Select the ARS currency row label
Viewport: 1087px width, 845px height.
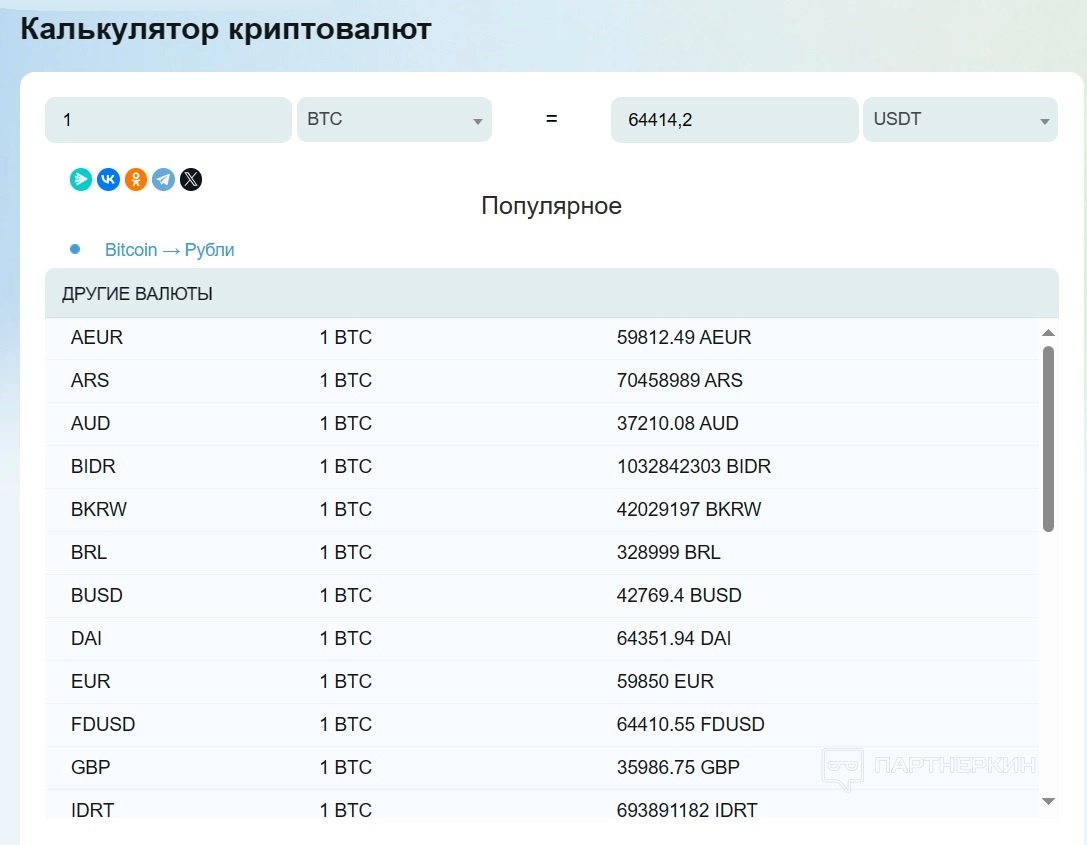click(x=89, y=381)
